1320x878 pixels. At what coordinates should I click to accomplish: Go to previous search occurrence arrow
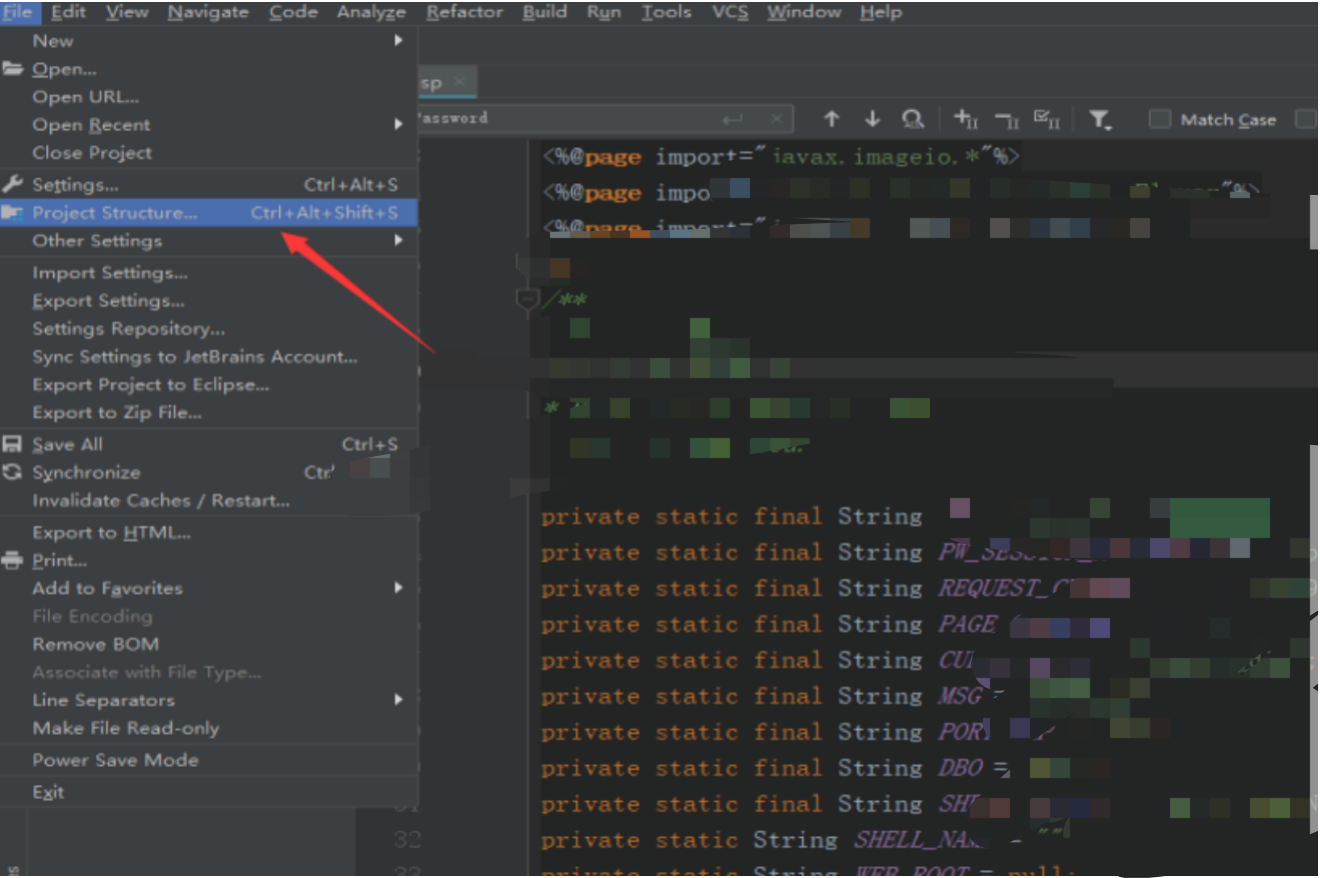click(831, 119)
